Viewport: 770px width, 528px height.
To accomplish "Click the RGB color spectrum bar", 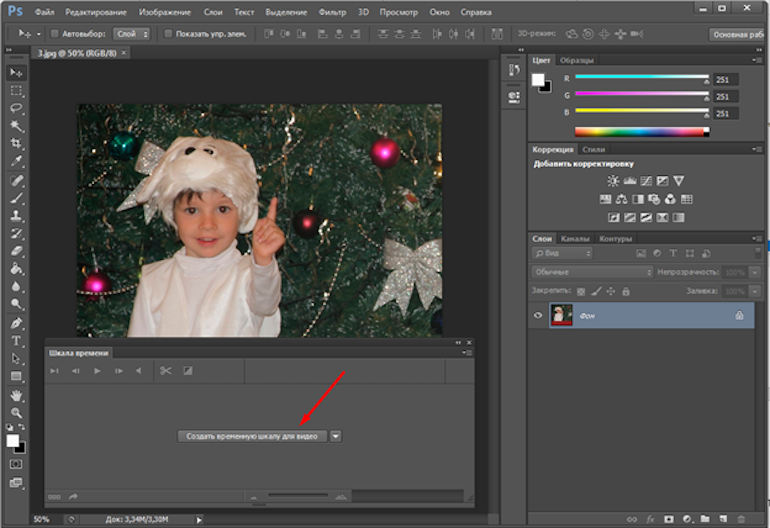I will tap(641, 132).
